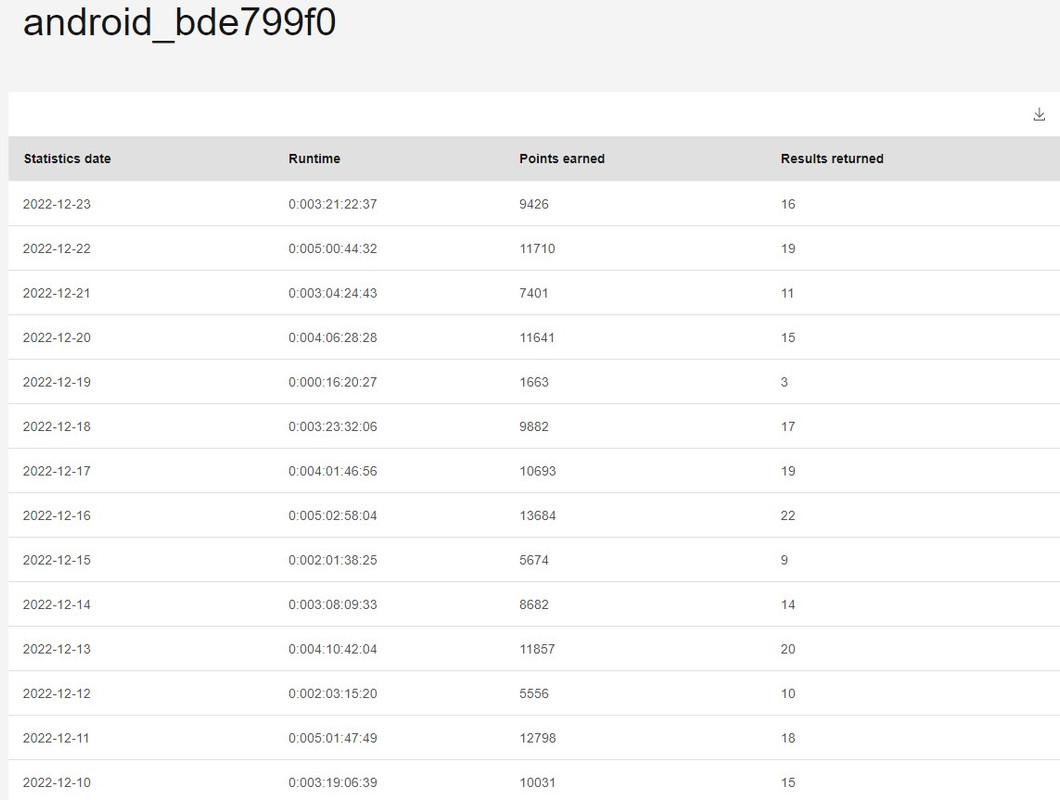Click points earned value 11641
Screen dimensions: 1060x800
[x=537, y=337]
